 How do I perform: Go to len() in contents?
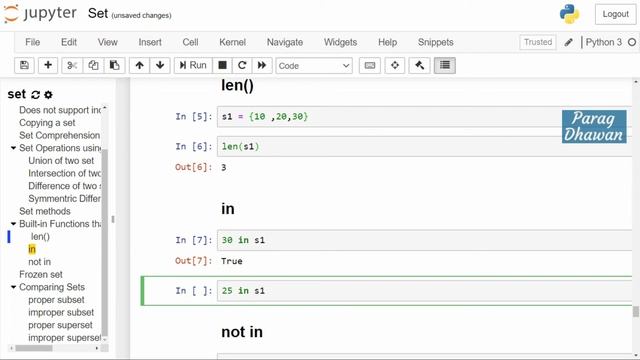coord(40,236)
